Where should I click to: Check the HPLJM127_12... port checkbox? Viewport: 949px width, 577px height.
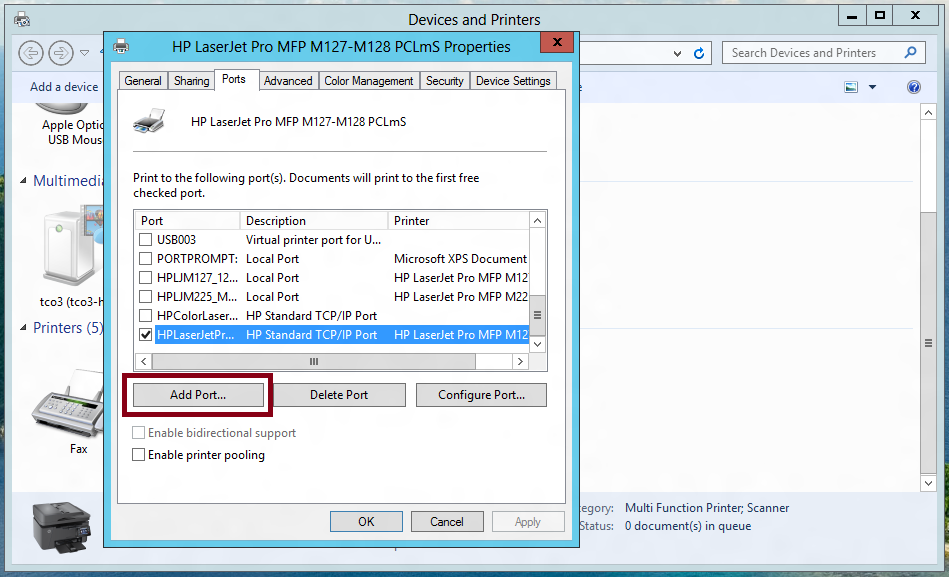145,278
